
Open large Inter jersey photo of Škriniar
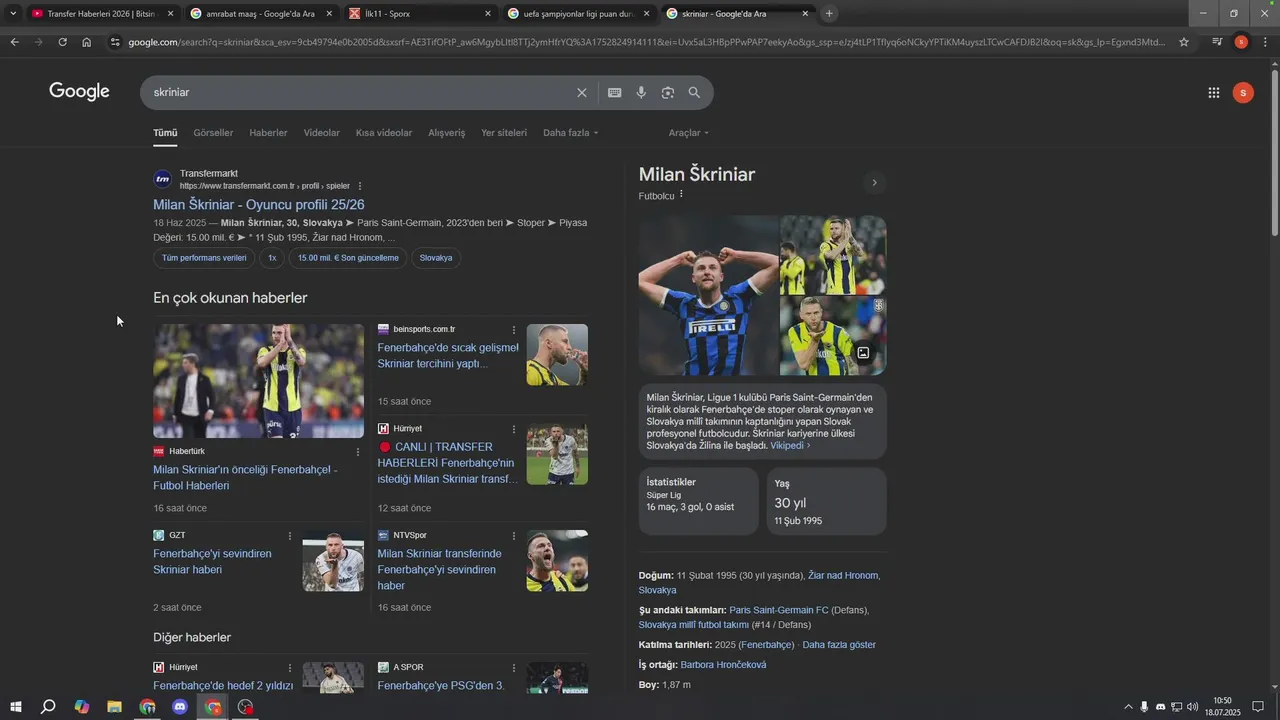(708, 295)
